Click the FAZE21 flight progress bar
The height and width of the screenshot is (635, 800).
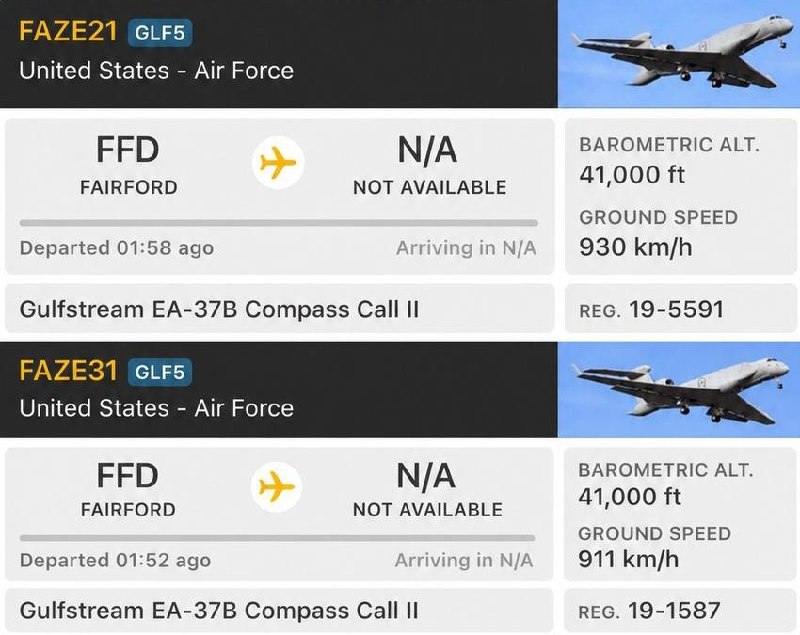(x=279, y=223)
